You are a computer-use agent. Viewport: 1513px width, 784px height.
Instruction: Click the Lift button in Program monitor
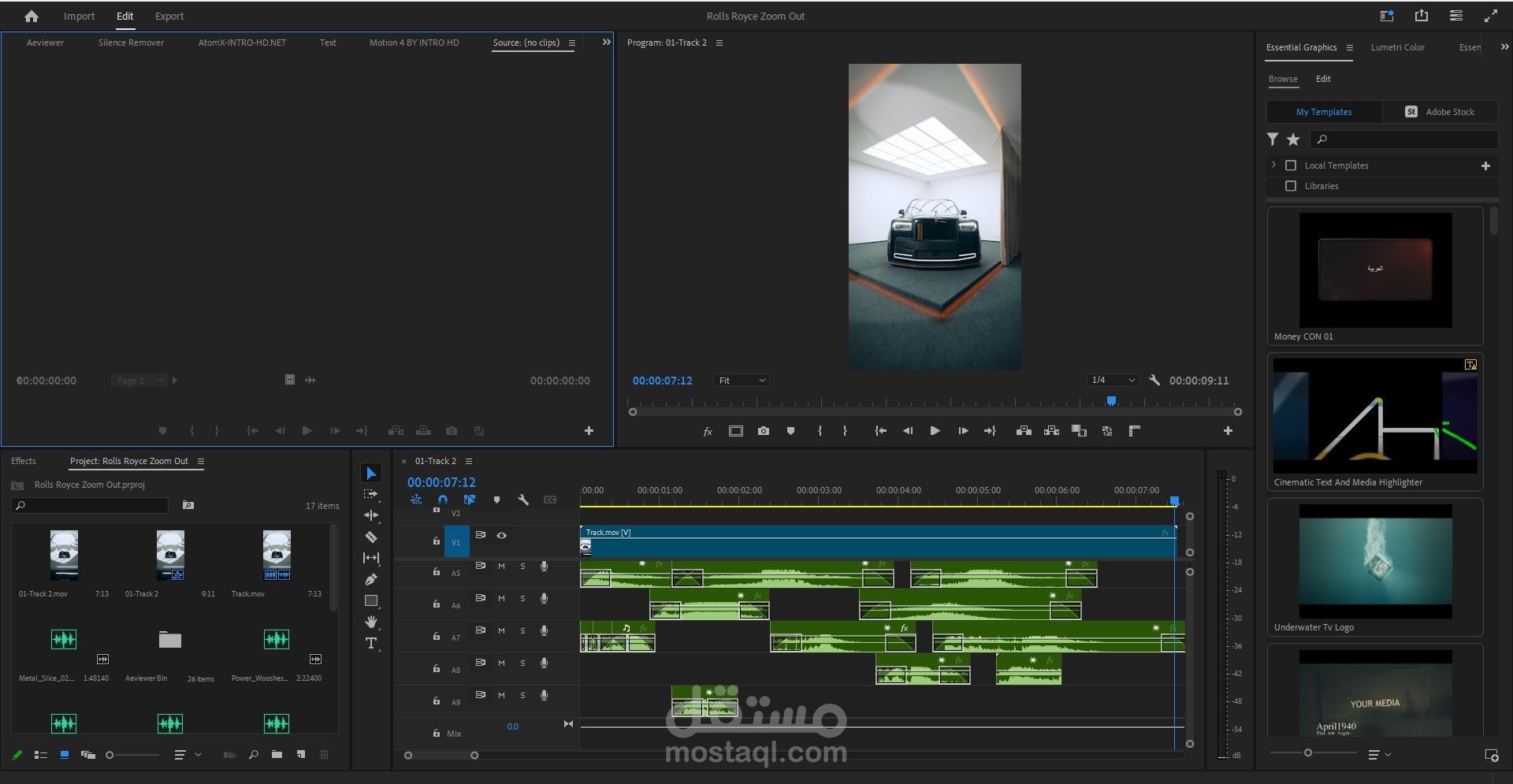pos(1024,431)
